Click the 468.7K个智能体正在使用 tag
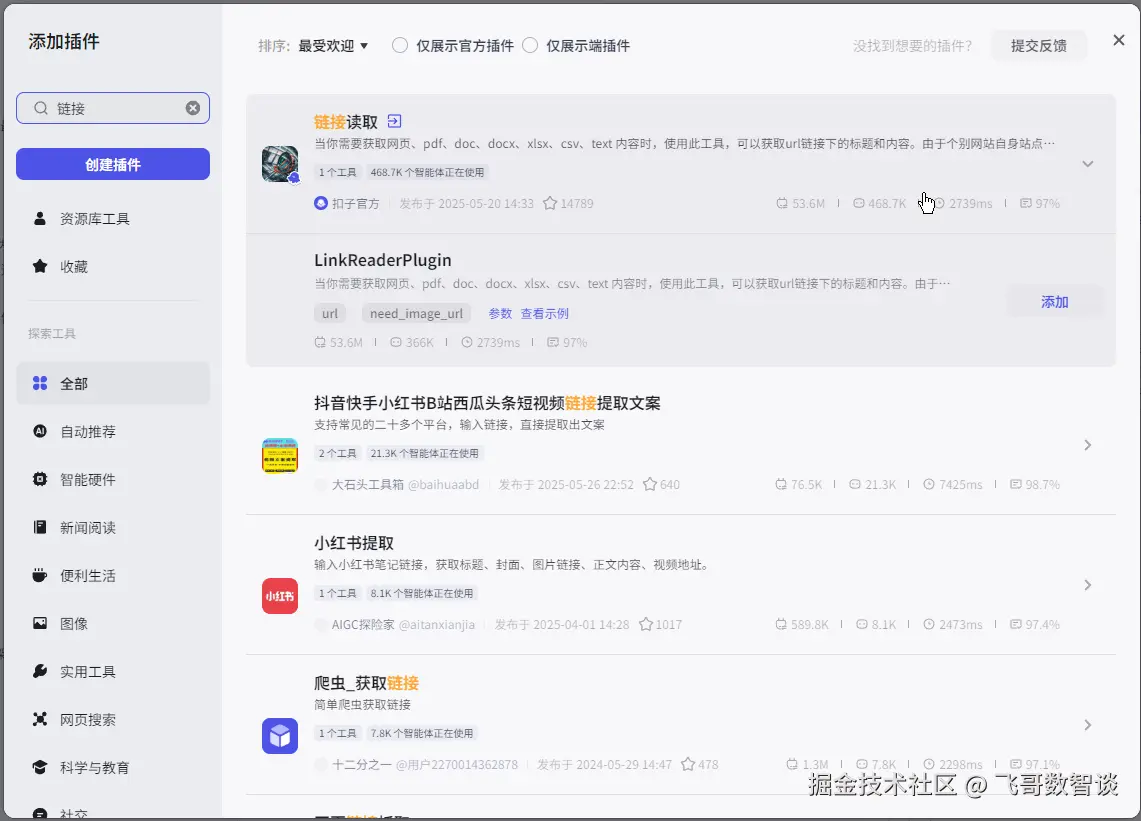 427,172
